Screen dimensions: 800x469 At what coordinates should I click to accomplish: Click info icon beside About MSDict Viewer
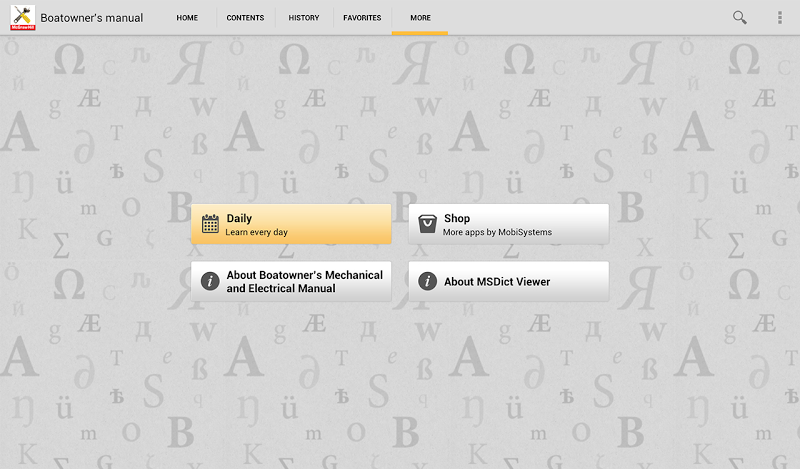coord(427,282)
